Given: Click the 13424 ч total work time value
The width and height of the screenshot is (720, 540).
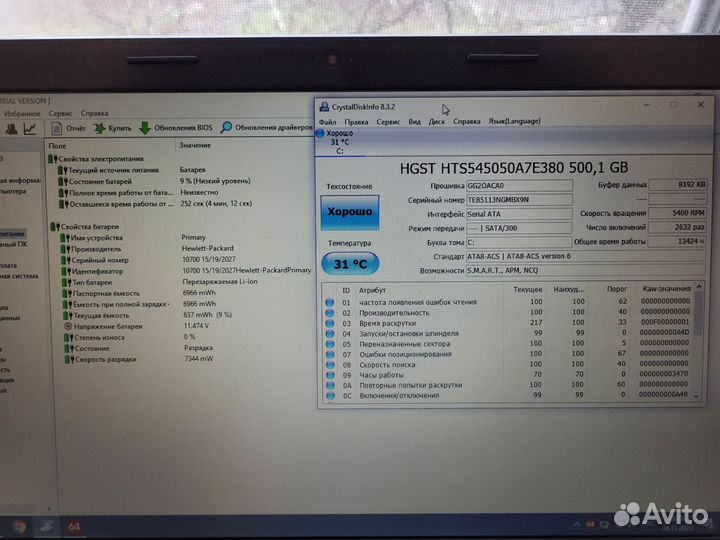Looking at the screenshot, I should point(677,241).
